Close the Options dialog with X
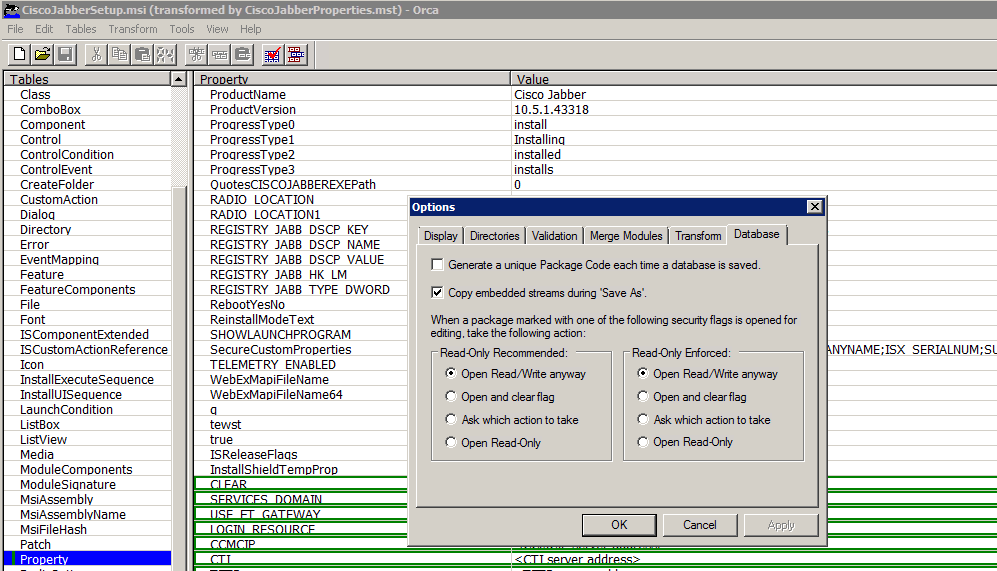Viewport: 997px width, 571px height. pyautogui.click(x=815, y=207)
